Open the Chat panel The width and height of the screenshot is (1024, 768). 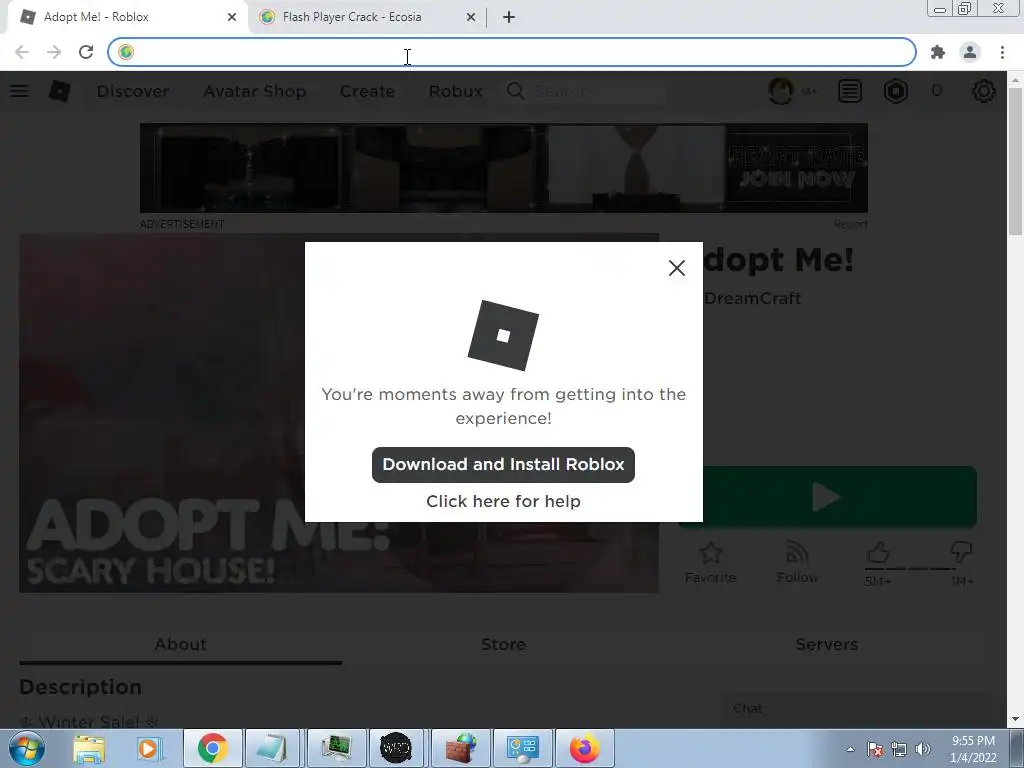(854, 709)
